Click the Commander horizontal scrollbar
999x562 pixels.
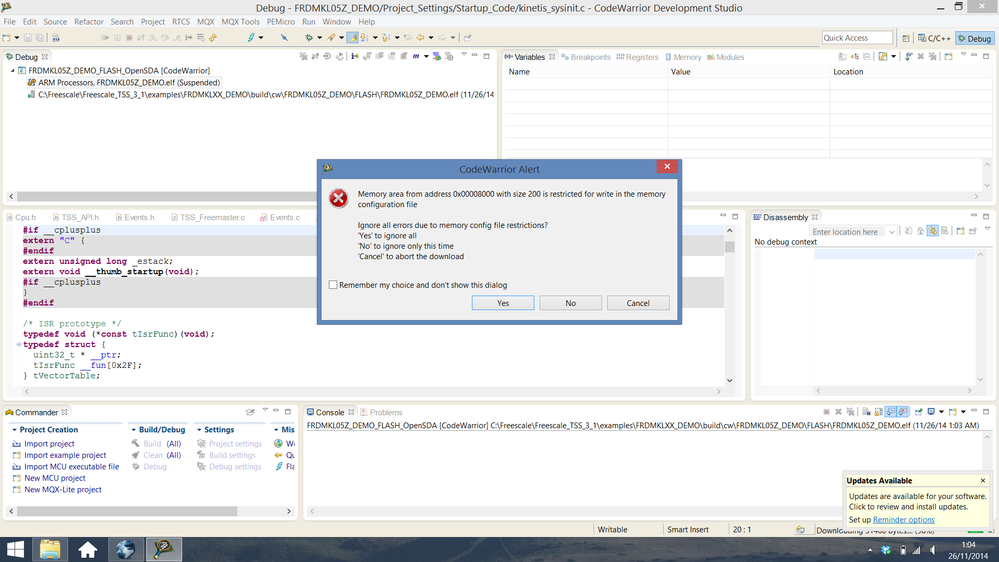pos(127,511)
